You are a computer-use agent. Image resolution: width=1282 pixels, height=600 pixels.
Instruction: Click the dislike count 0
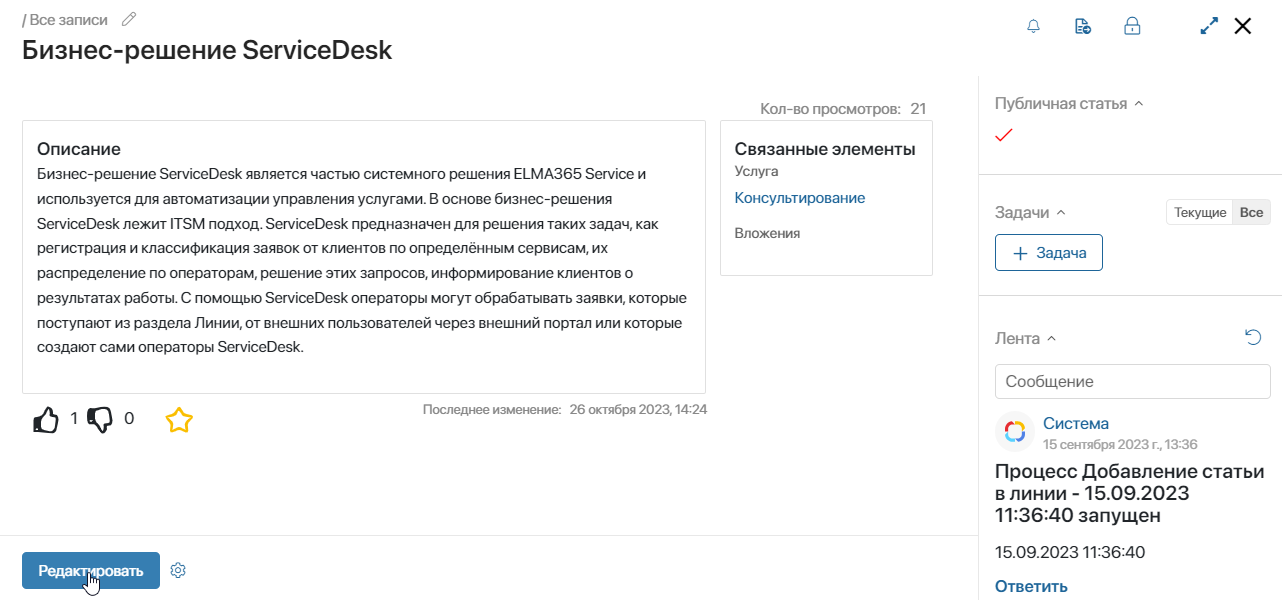[128, 419]
